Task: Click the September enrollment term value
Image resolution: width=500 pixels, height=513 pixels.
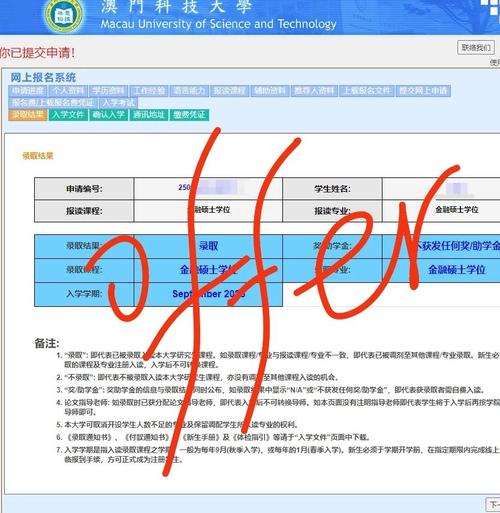Action: 208,294
